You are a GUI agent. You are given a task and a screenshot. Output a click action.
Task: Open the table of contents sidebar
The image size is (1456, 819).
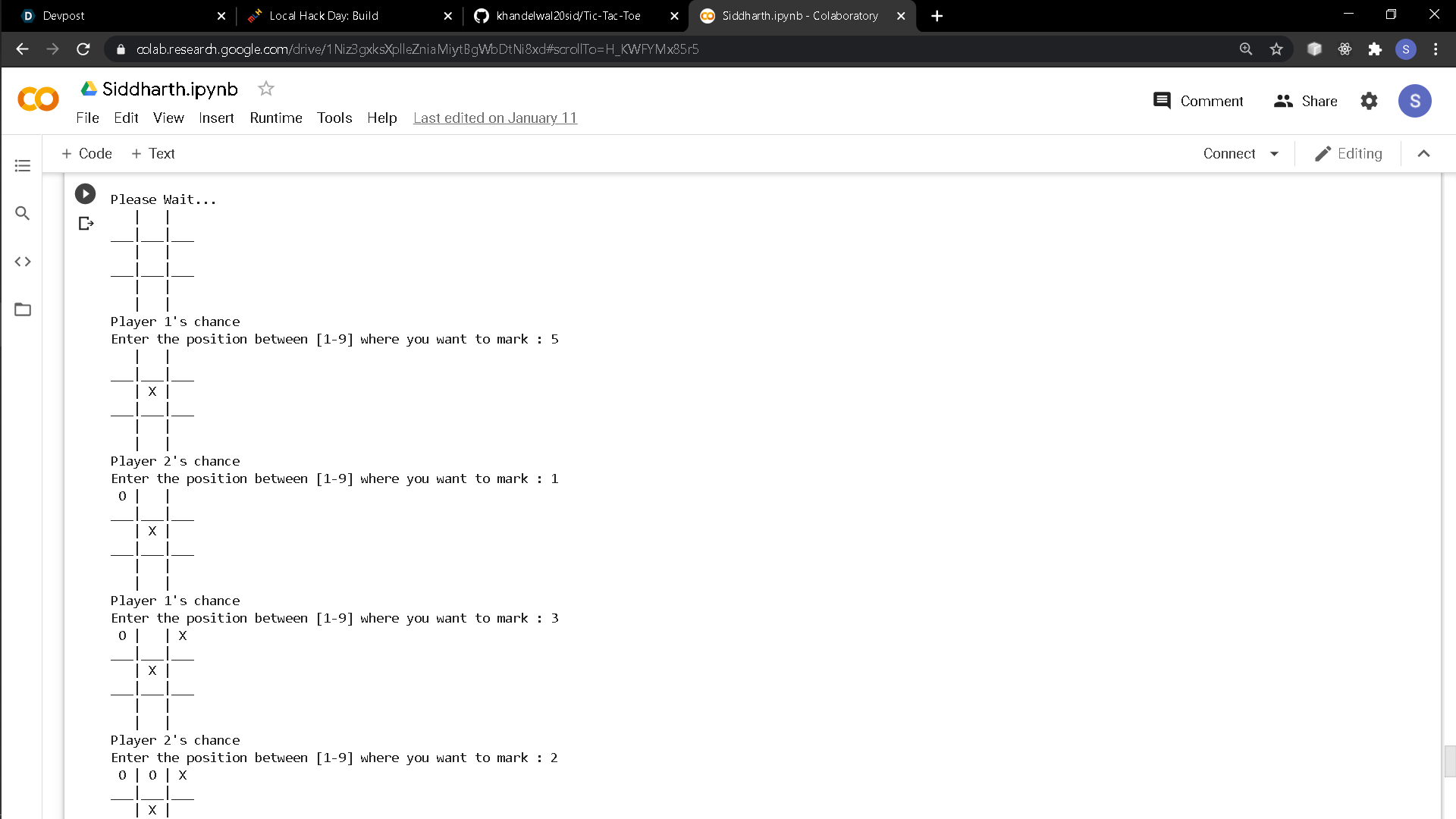23,165
